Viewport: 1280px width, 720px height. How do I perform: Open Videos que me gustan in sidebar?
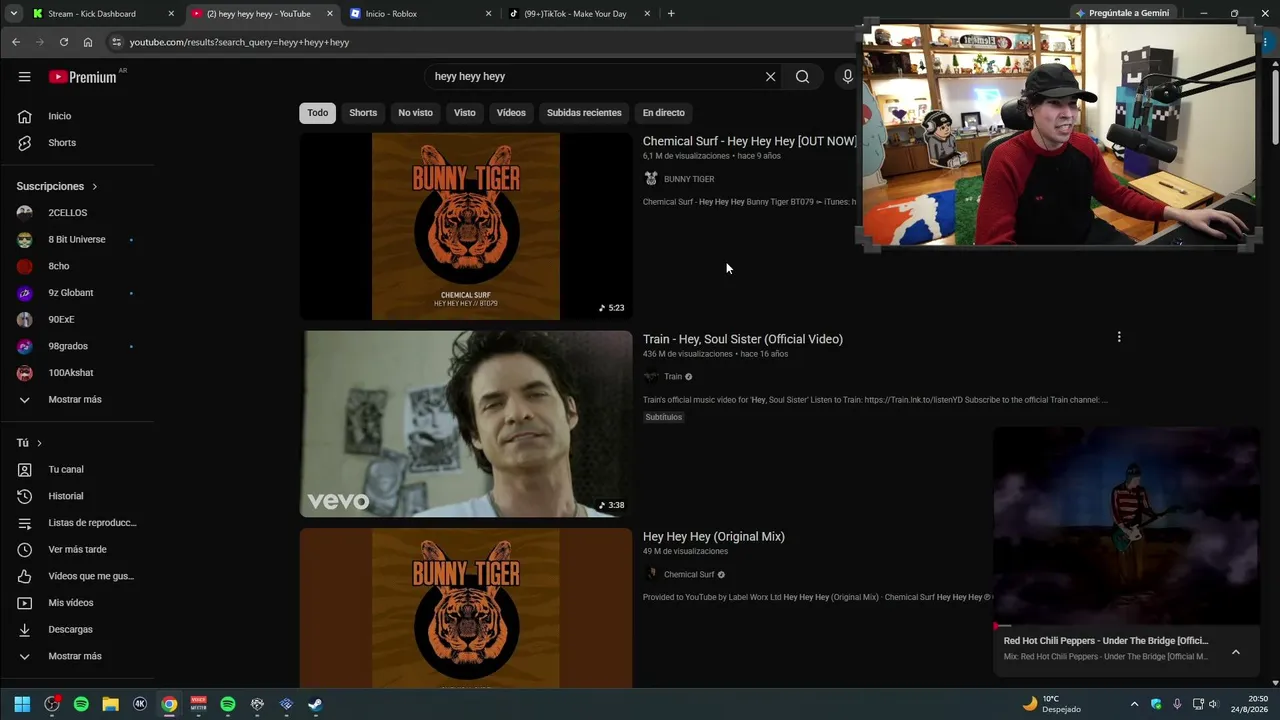point(77,576)
